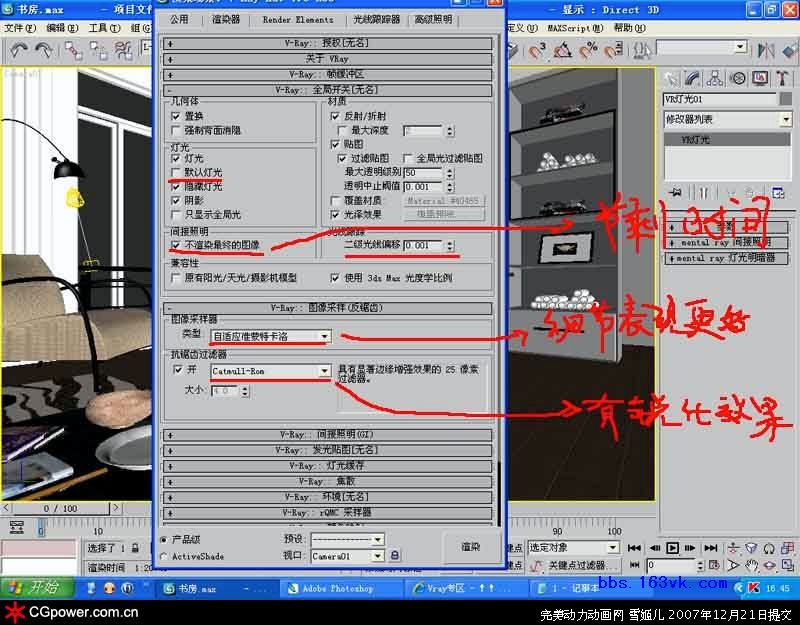
Task: Switch to the 公用 tab
Action: (179, 19)
